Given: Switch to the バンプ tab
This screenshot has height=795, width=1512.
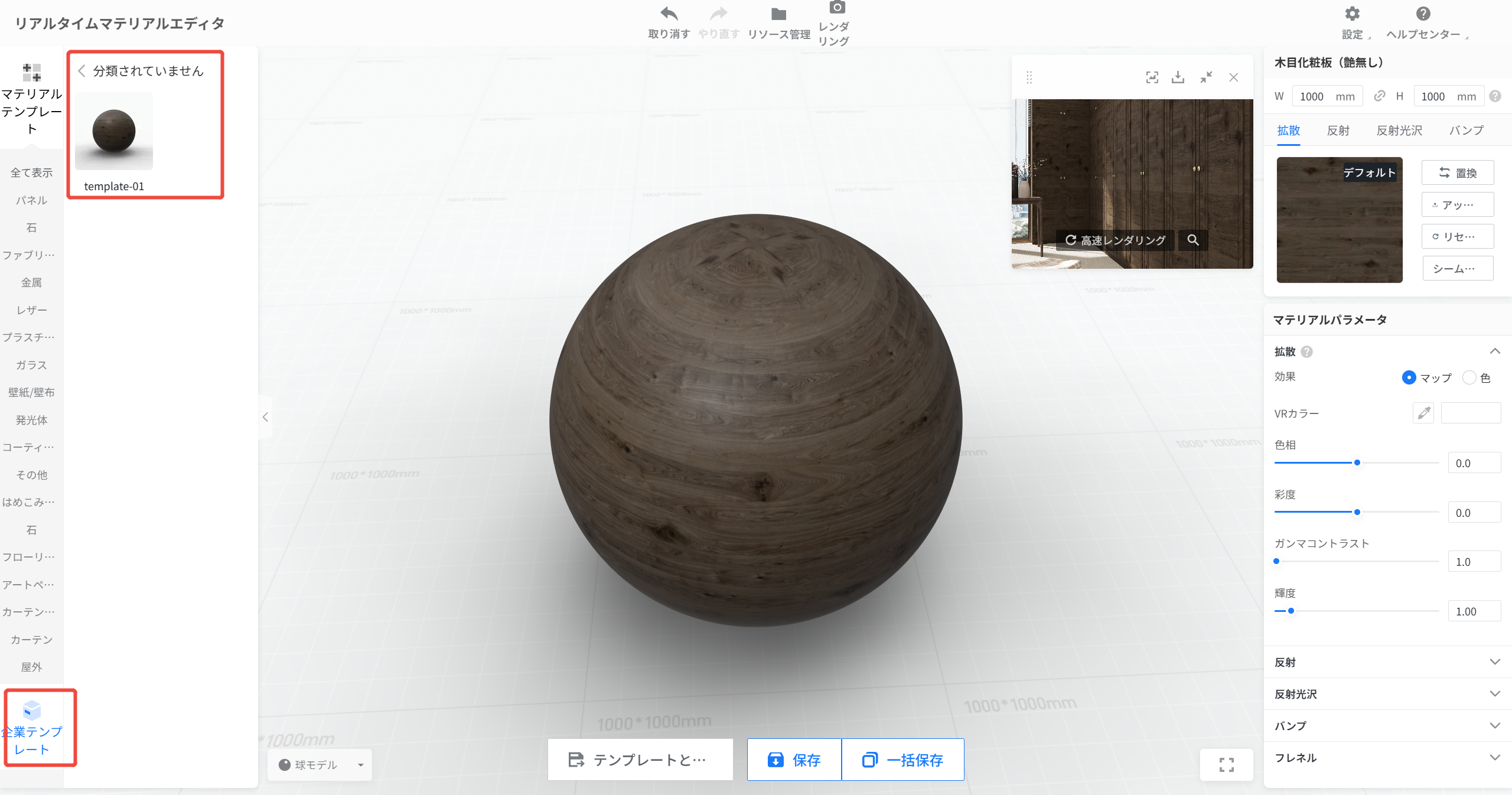Looking at the screenshot, I should [1467, 131].
